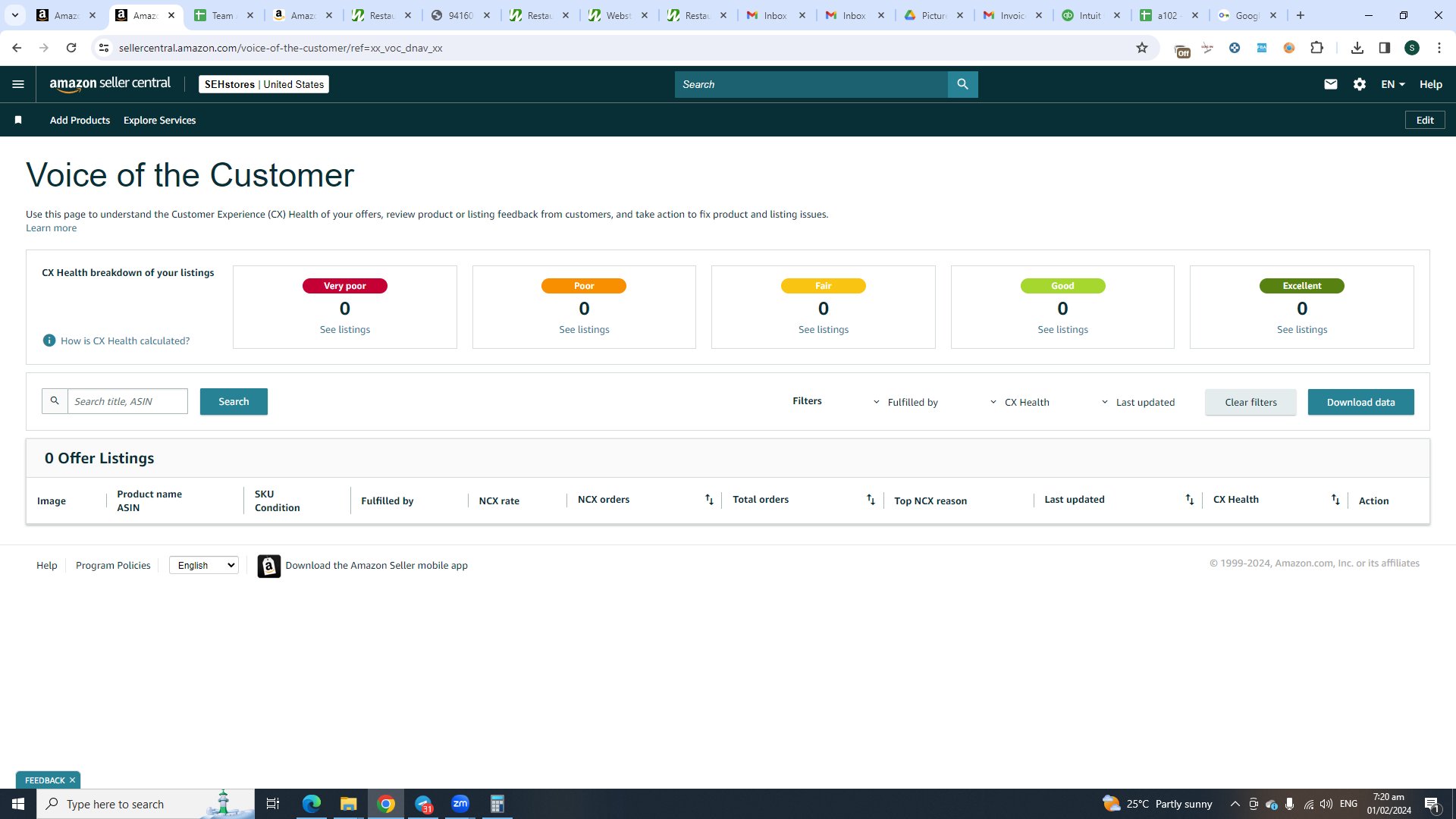Click the Amazon Seller Central logo

pos(110,84)
